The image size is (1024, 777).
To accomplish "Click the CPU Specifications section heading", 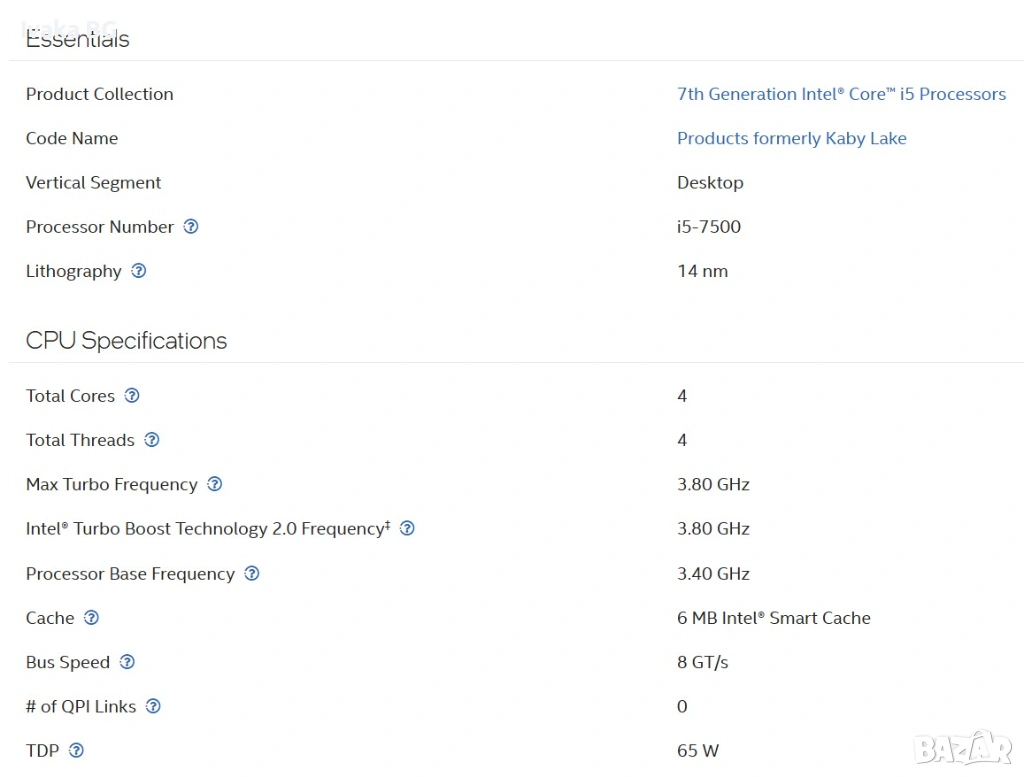I will (x=126, y=341).
